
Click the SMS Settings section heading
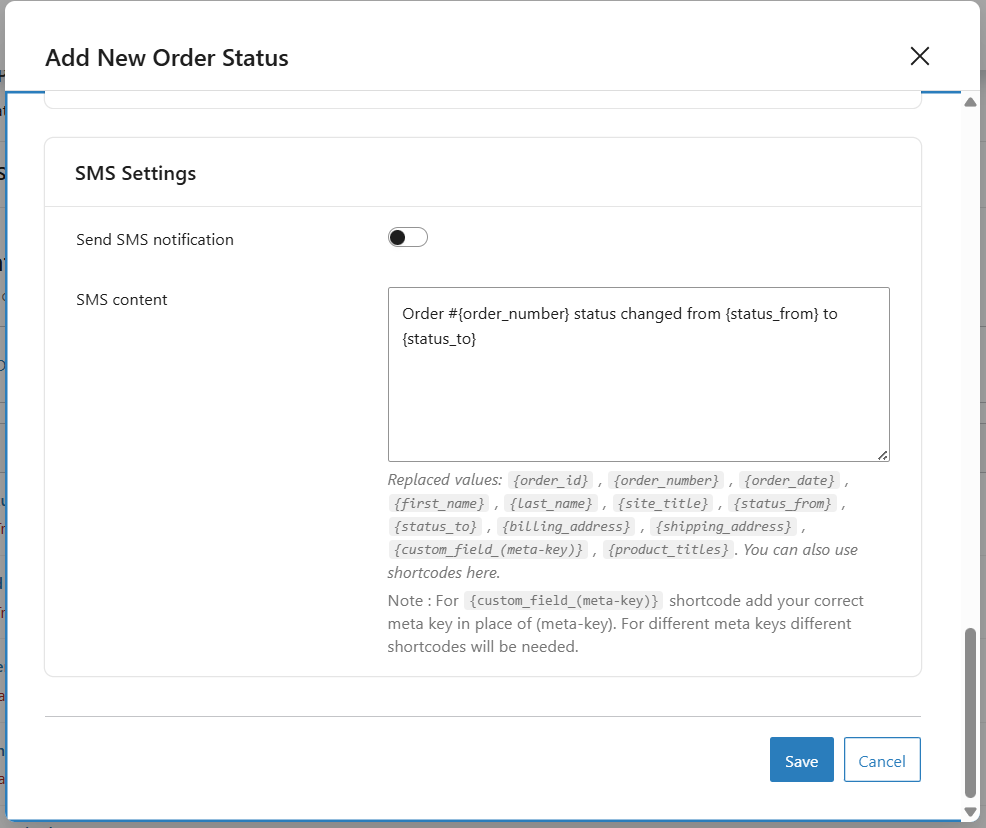(x=136, y=173)
